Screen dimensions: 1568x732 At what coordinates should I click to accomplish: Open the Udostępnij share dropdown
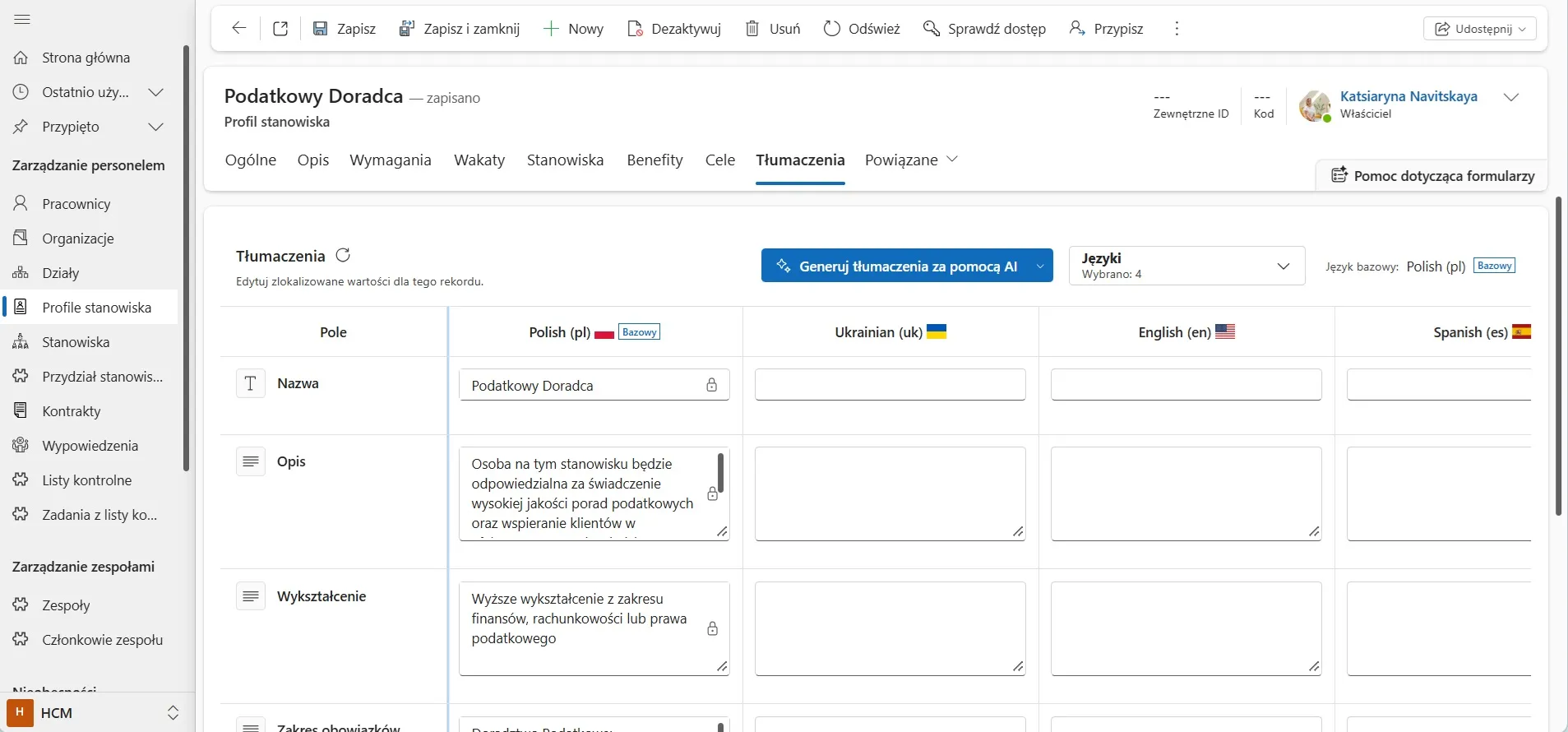tap(1480, 29)
